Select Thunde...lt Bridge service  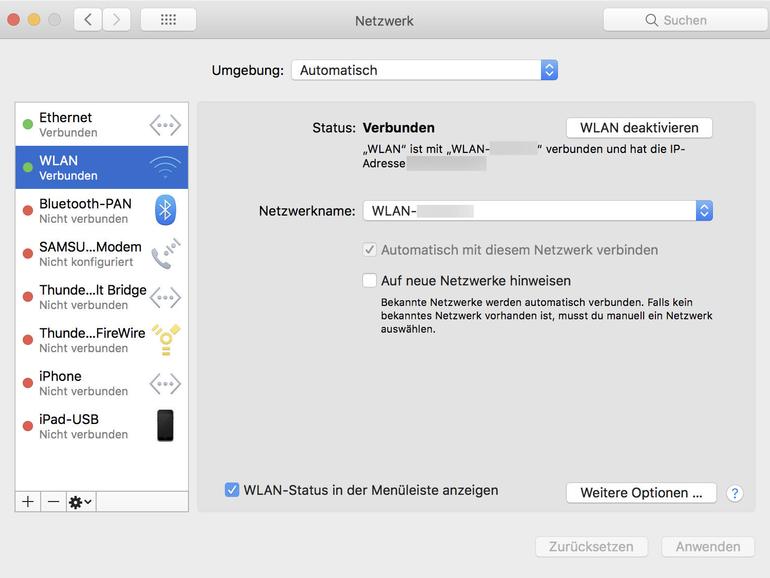click(102, 297)
